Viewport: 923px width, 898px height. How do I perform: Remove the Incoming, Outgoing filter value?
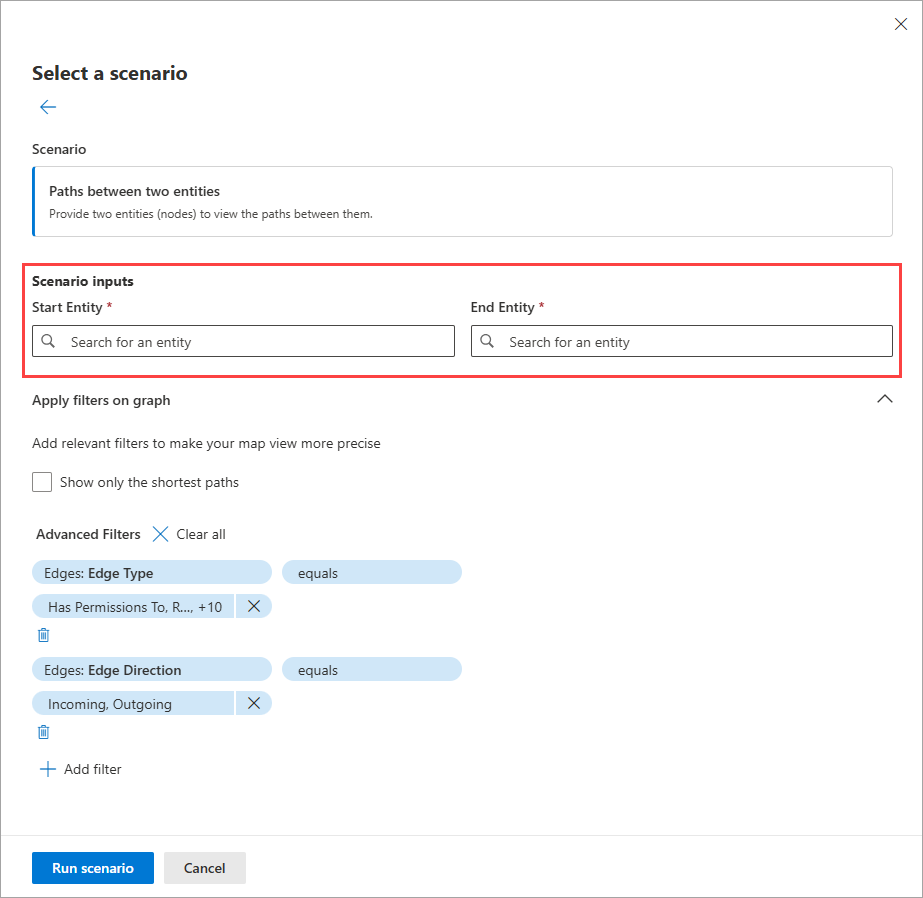(254, 704)
